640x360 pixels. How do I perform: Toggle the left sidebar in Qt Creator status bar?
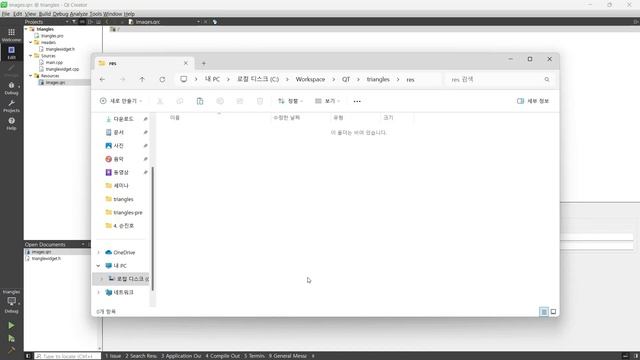pyautogui.click(x=28, y=356)
